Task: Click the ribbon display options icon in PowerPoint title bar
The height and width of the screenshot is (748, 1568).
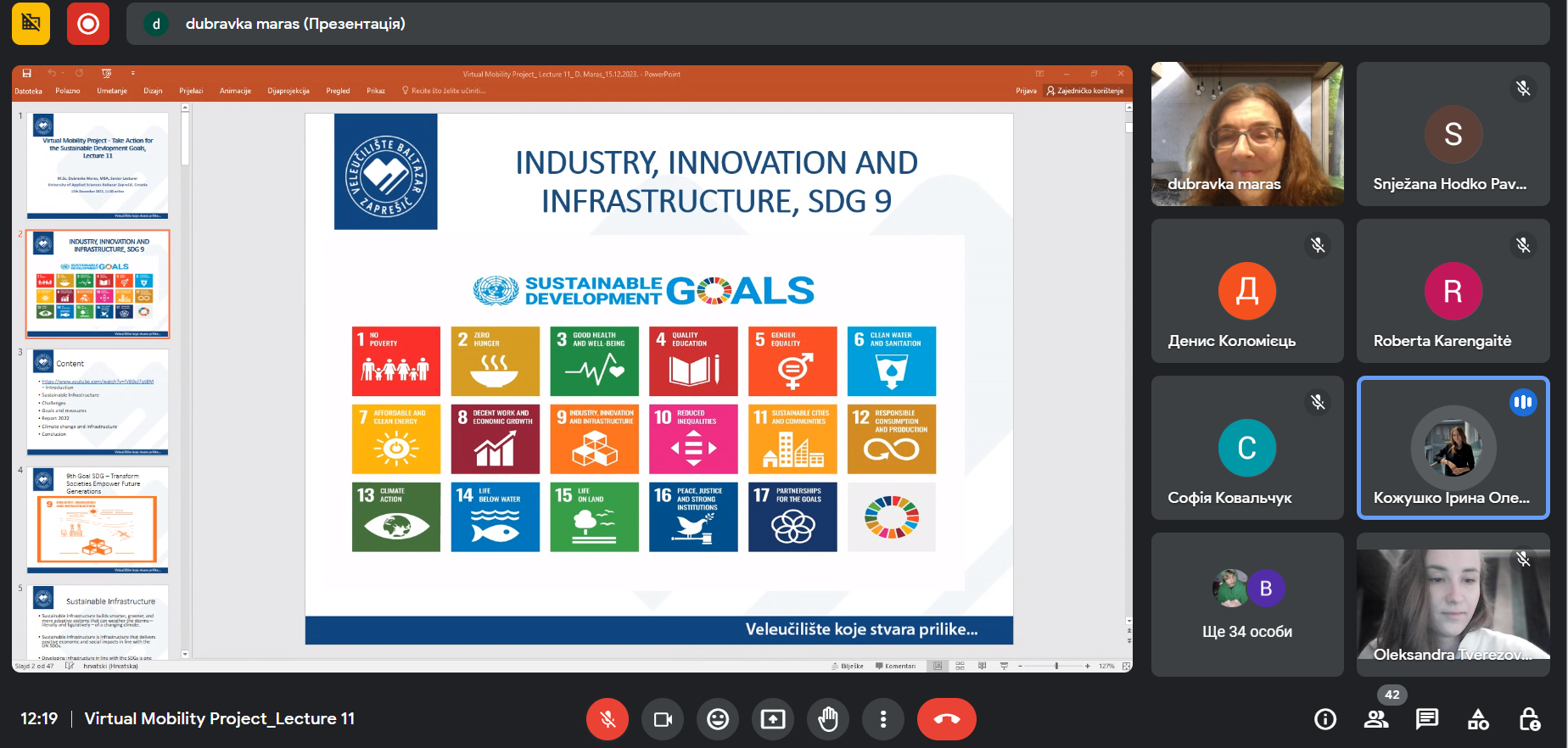Action: 1039,74
